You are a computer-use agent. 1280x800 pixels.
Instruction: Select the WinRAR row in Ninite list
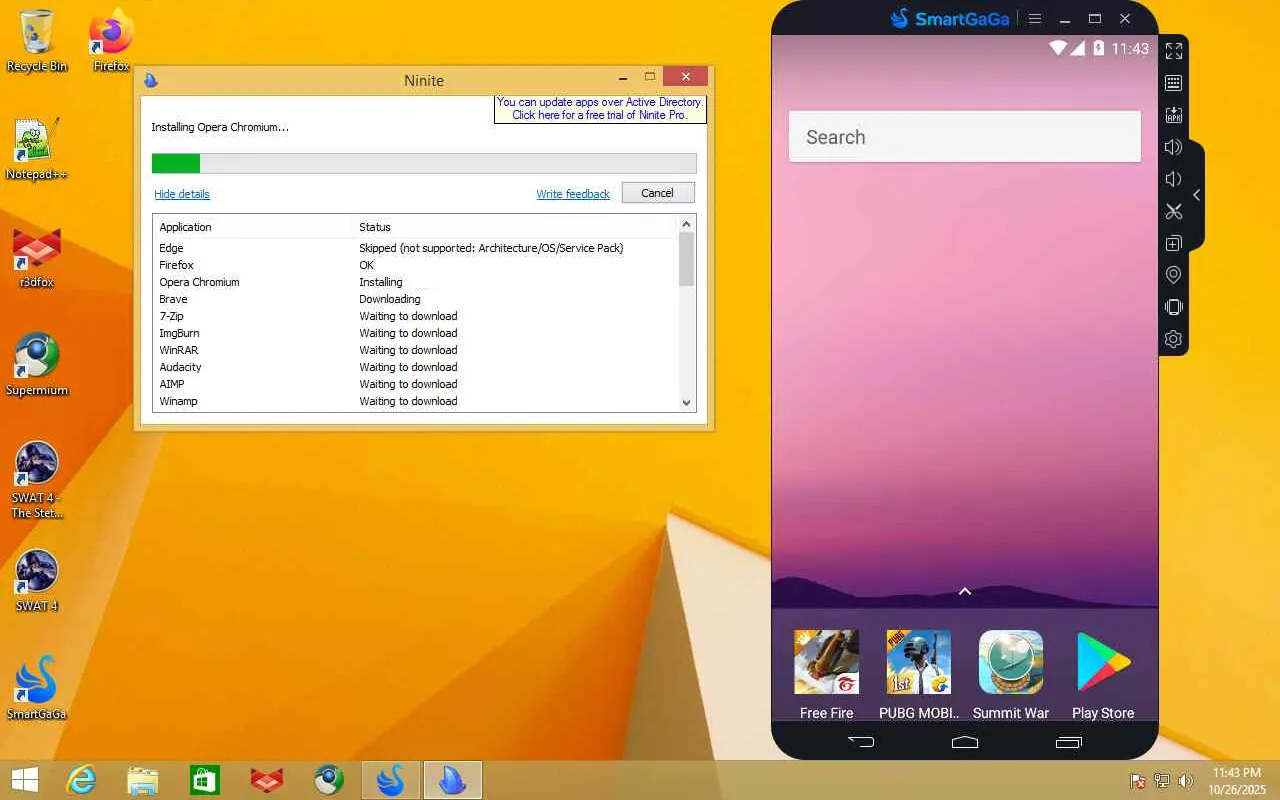(416, 350)
